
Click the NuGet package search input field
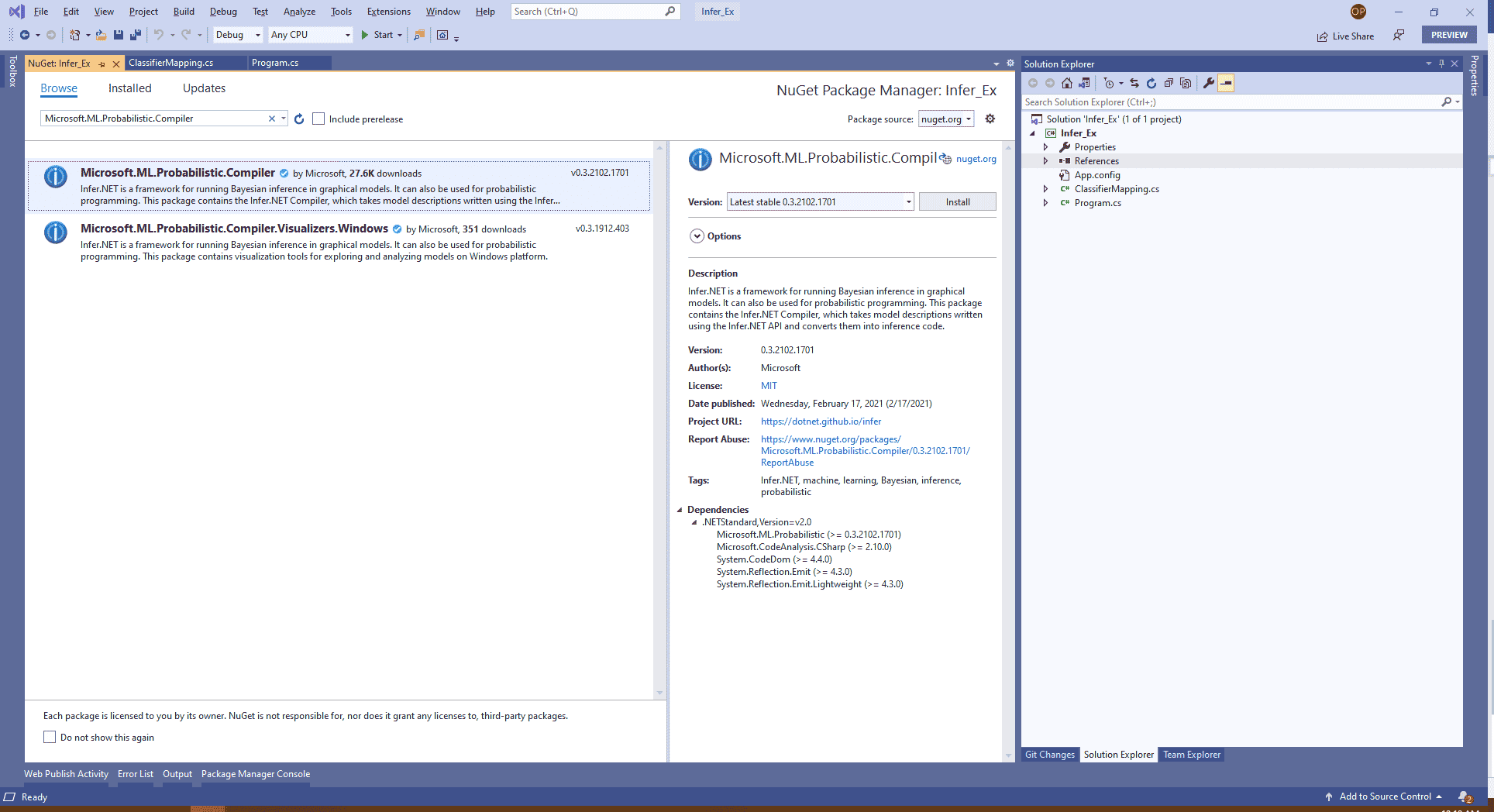[155, 119]
